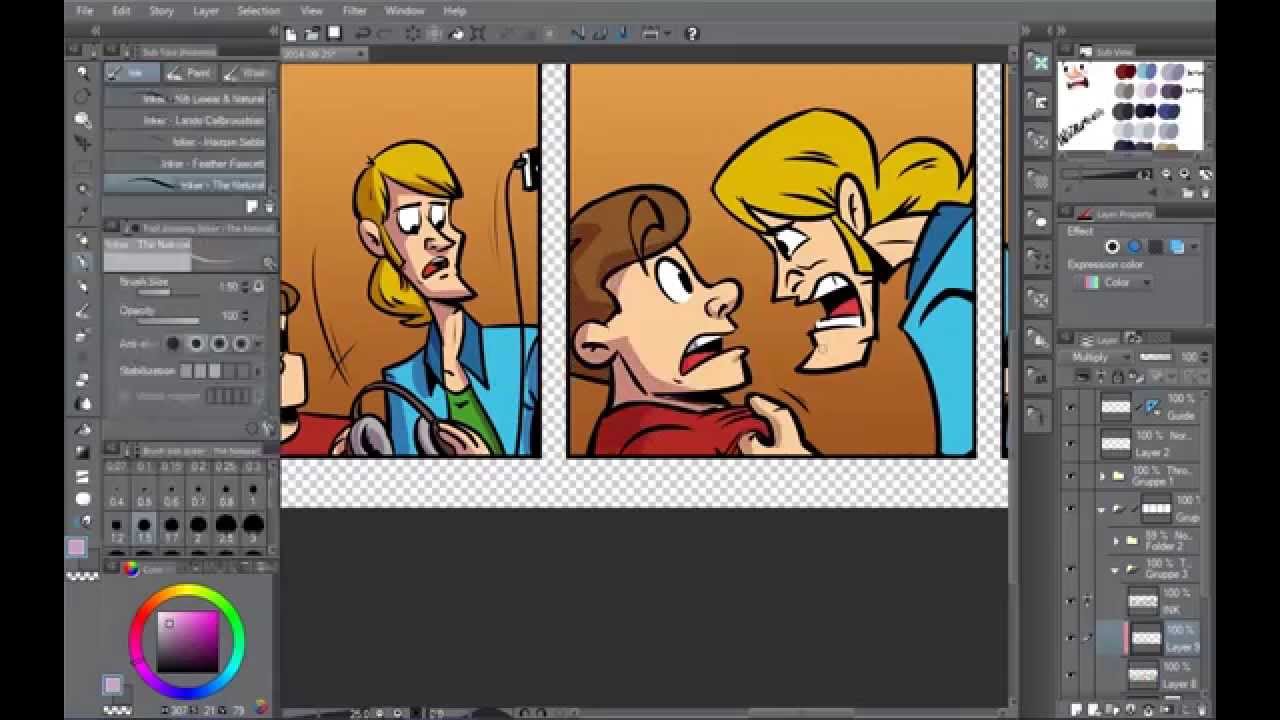Click the color wheel tab icon of the Color panel
Screen dimensions: 1280x720
coord(131,569)
